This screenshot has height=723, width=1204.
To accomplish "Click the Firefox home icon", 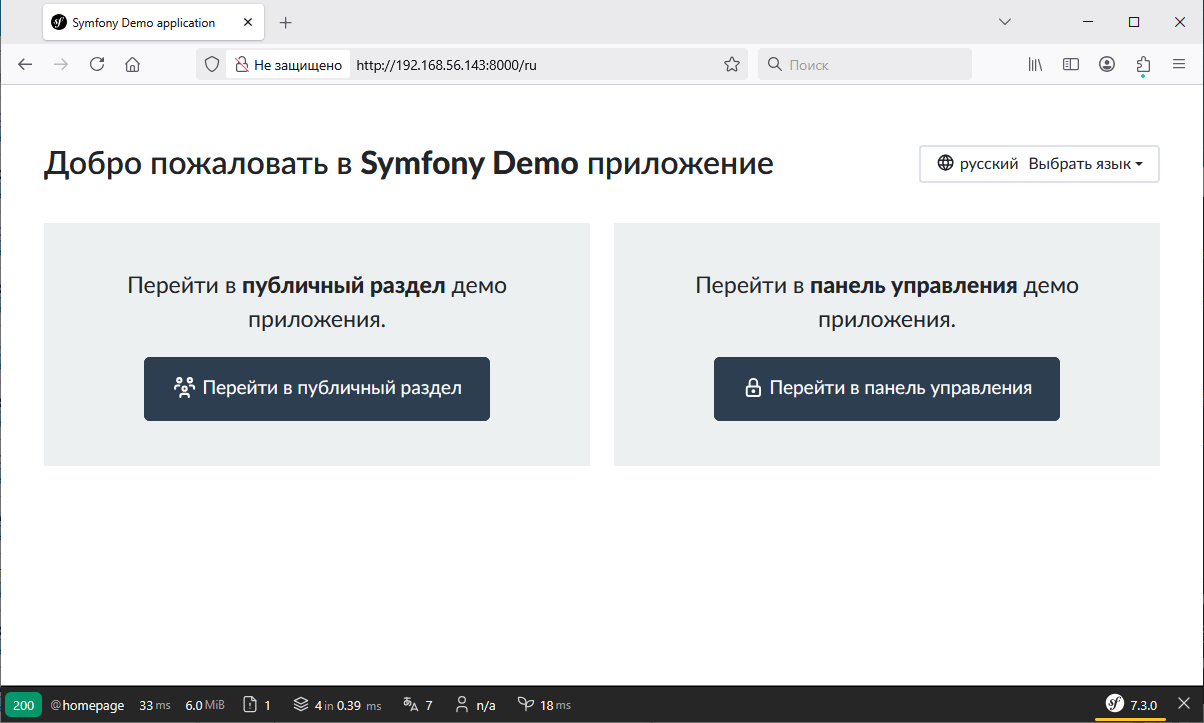I will (x=132, y=65).
